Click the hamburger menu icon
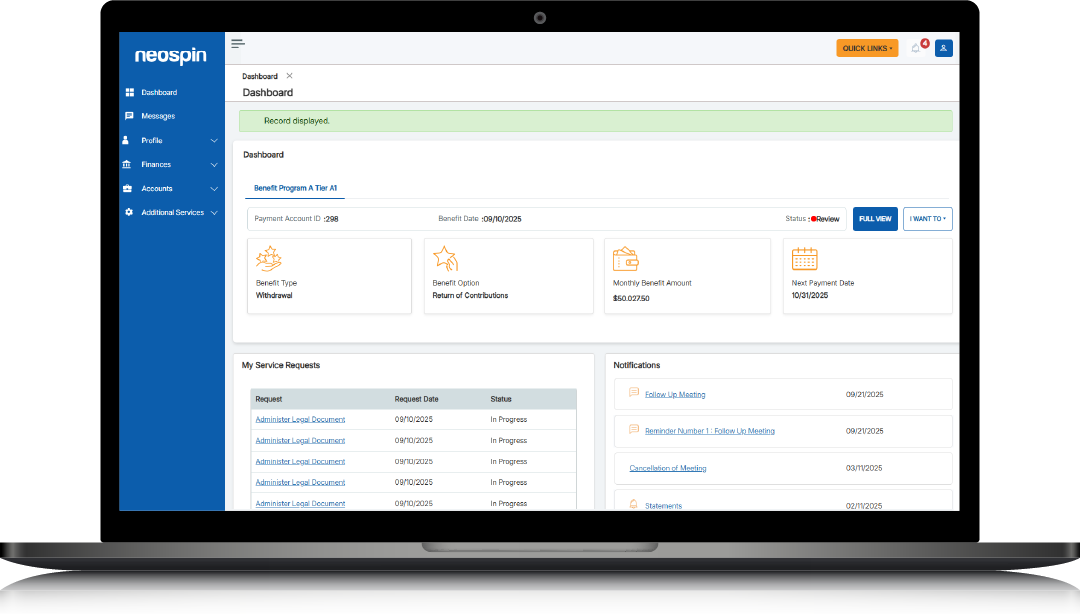Viewport: 1080px width, 614px height. point(238,43)
